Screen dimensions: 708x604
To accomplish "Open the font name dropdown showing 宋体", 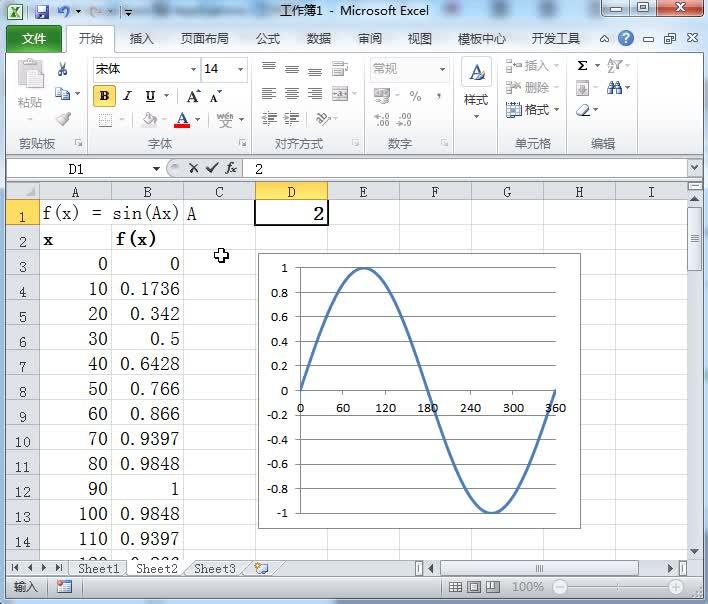I will (193, 69).
